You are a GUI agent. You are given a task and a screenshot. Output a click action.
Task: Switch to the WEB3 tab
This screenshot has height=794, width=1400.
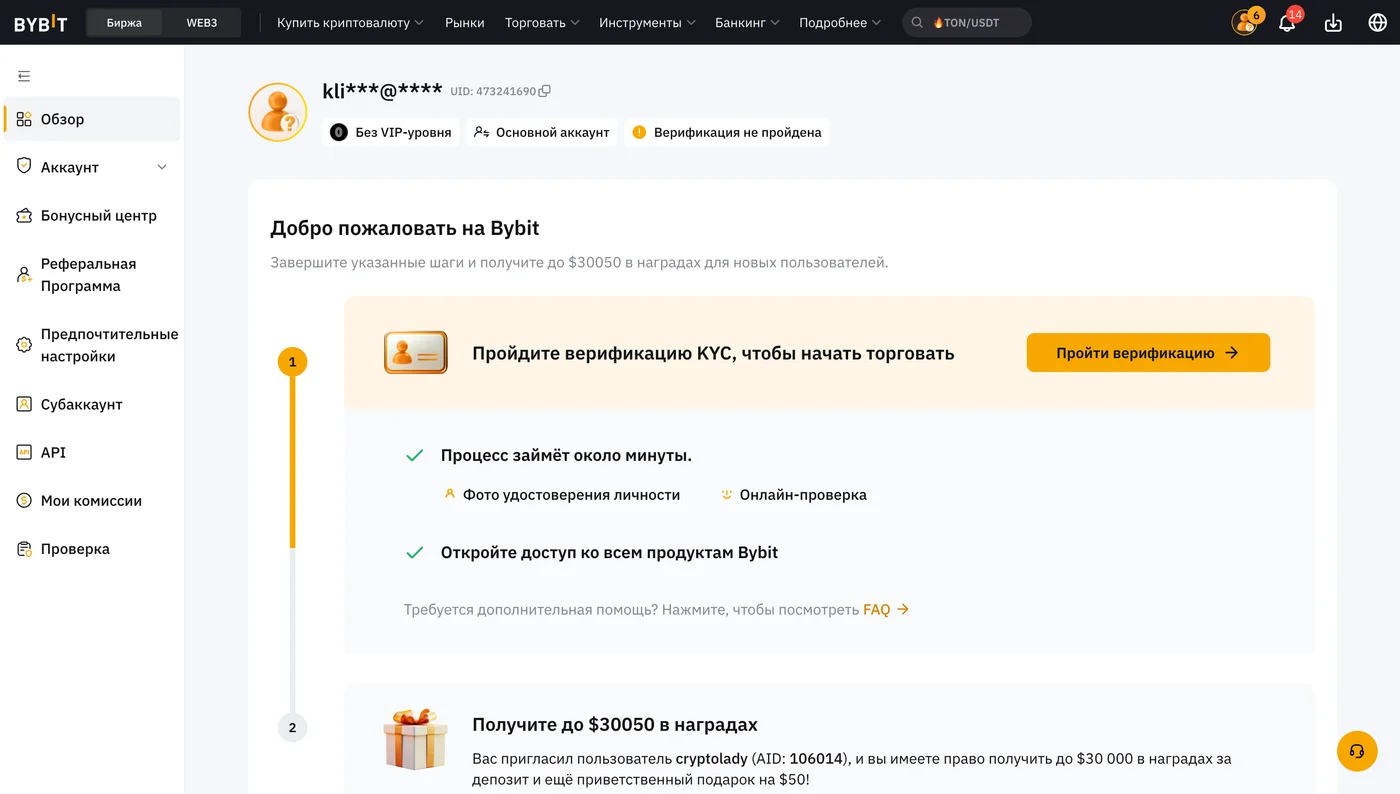[202, 23]
